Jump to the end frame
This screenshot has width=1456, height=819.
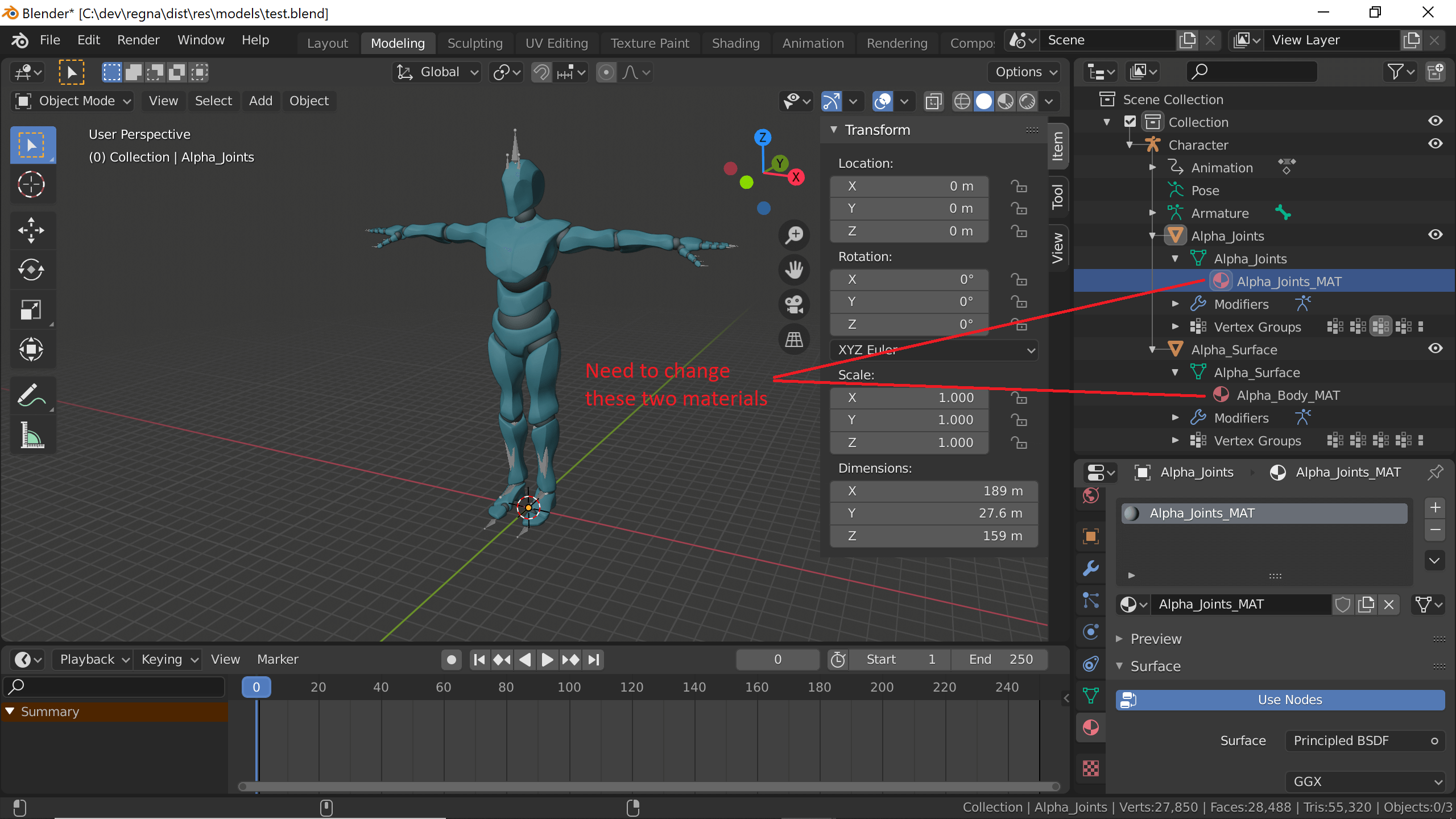[594, 659]
